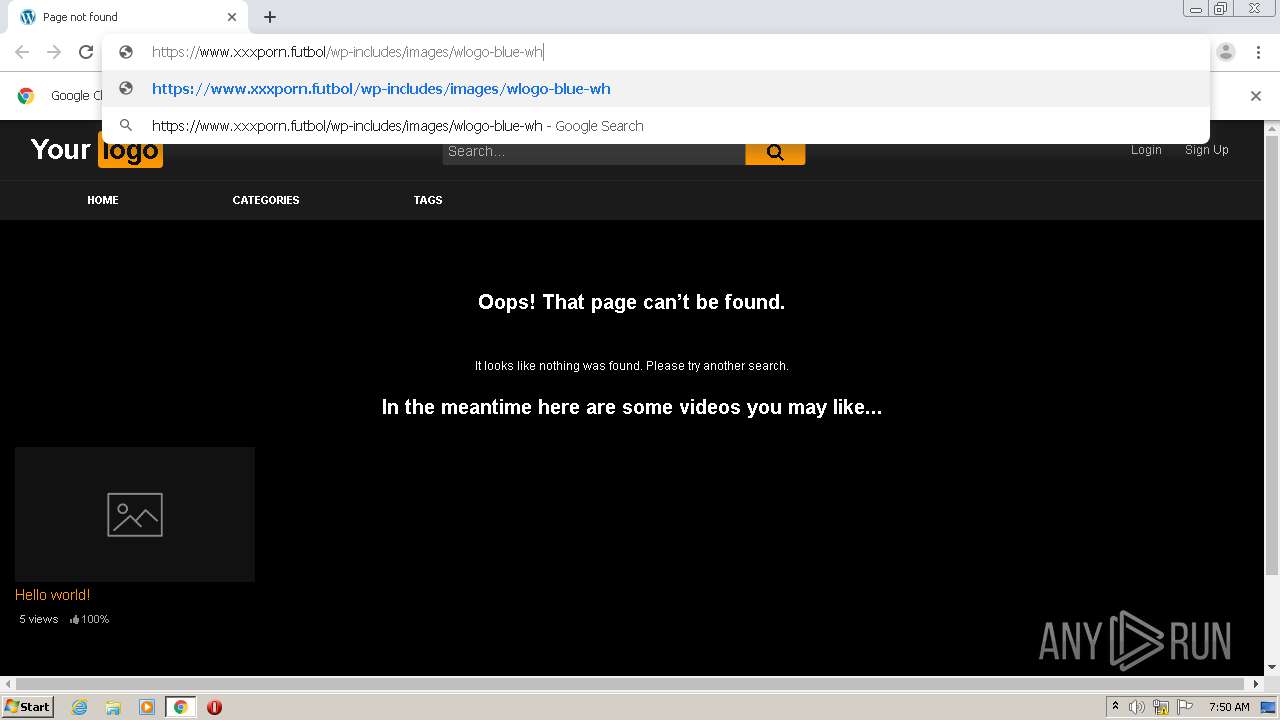
Task: Open a new browser tab
Action: tap(270, 17)
